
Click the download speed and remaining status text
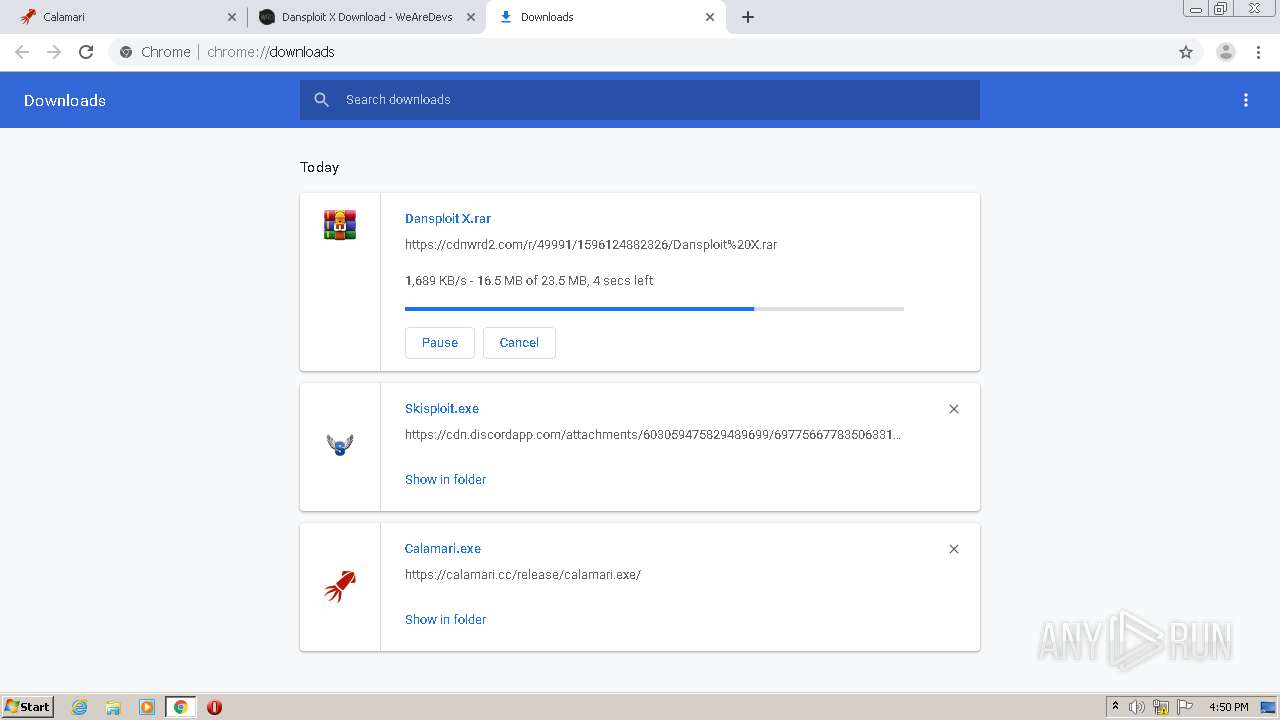(x=529, y=281)
